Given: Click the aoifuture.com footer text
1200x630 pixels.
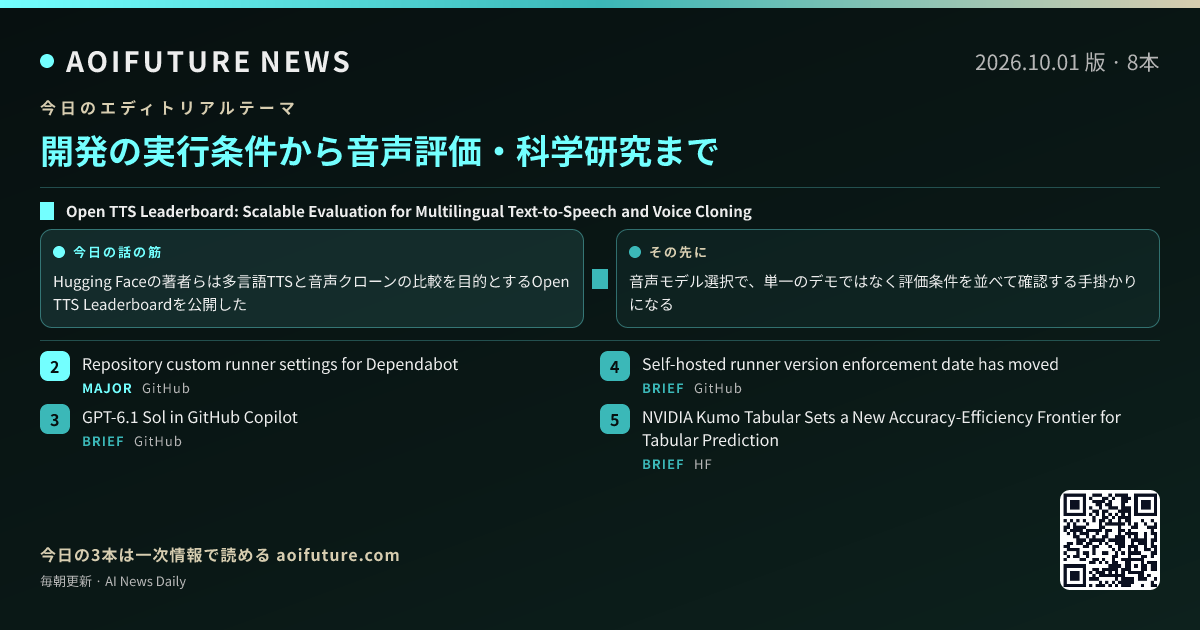Looking at the screenshot, I should [x=337, y=555].
